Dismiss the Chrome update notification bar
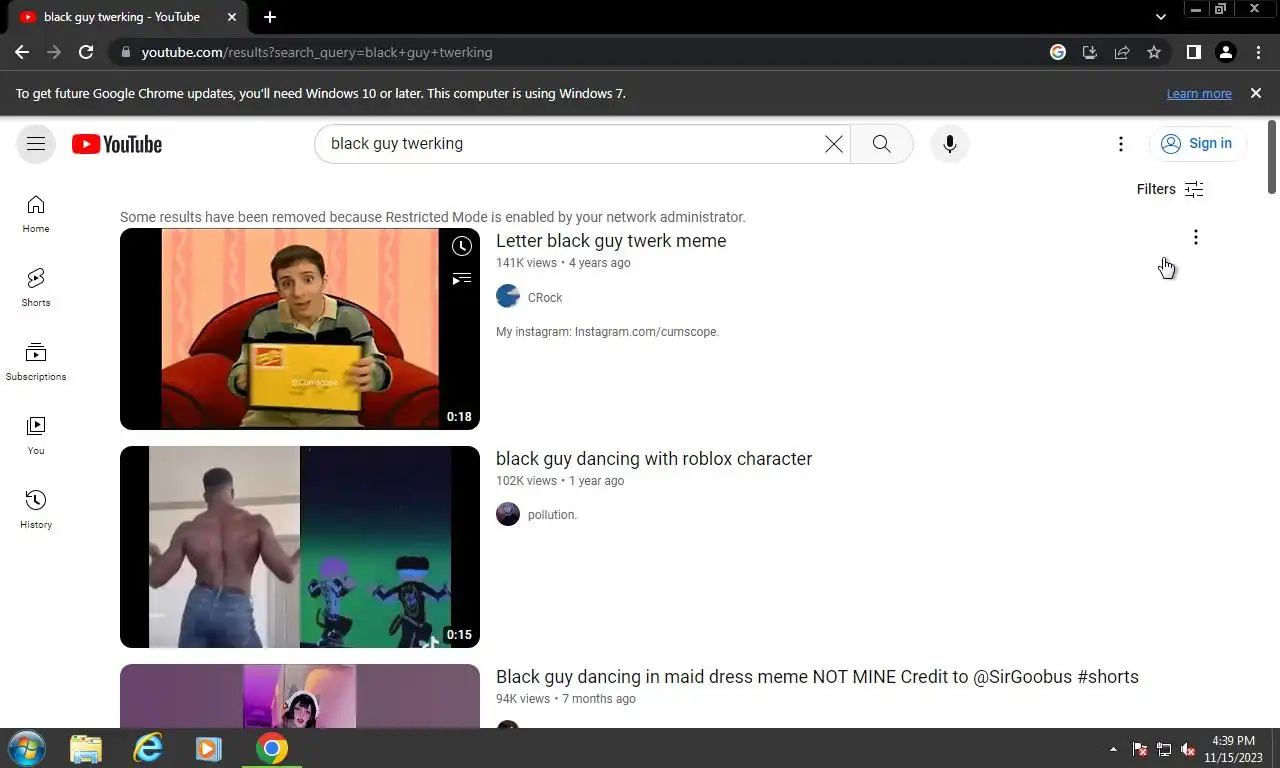The width and height of the screenshot is (1280, 768). 1256,93
